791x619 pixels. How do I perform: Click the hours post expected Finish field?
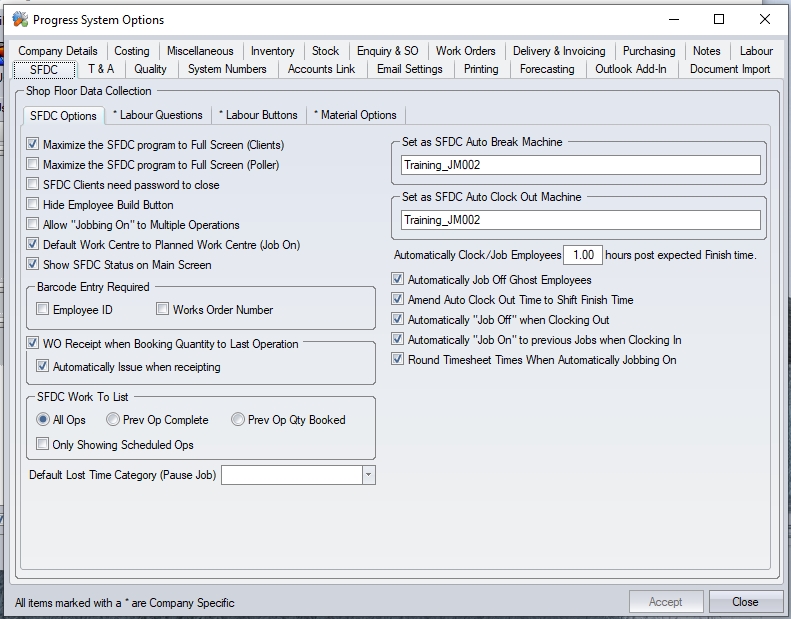583,255
